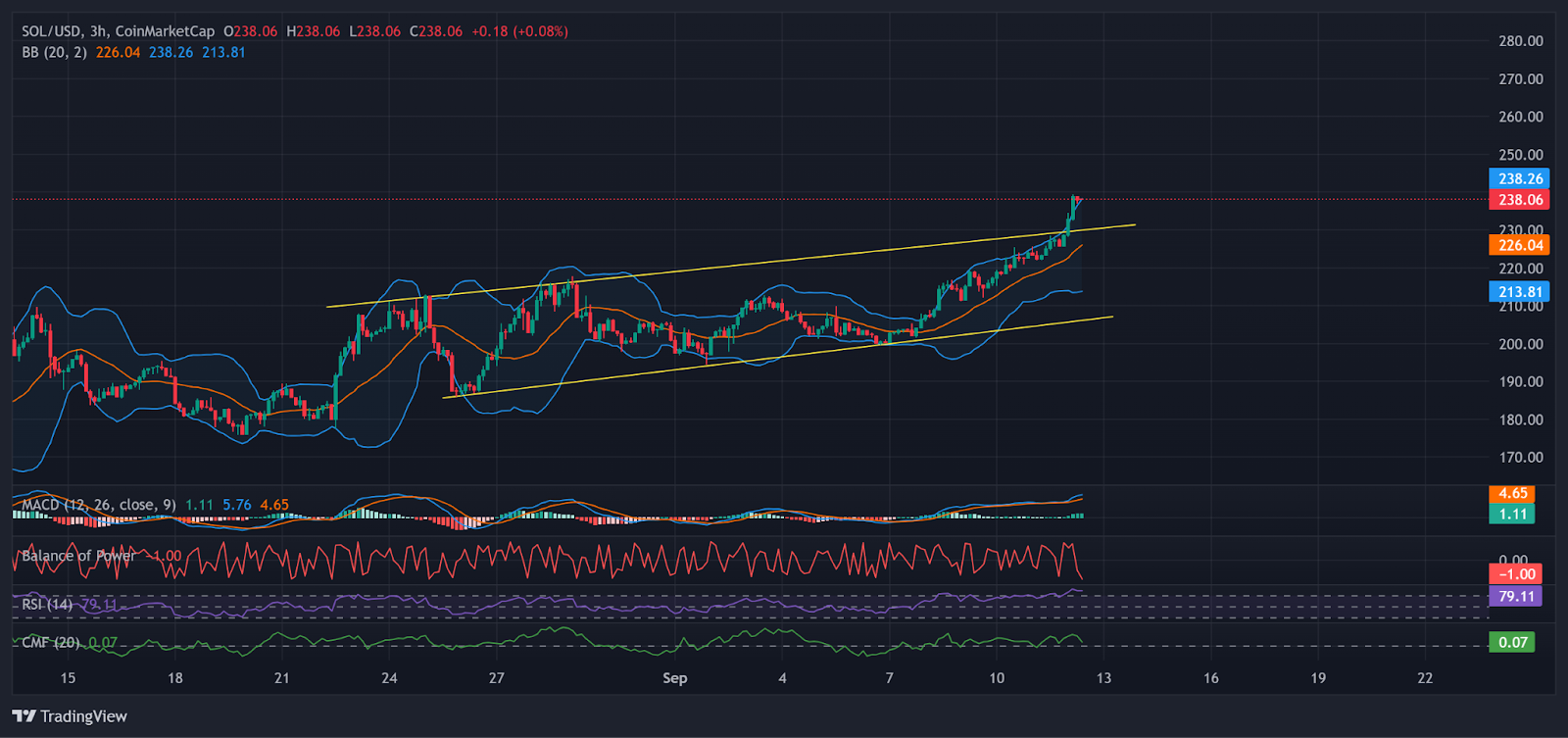Viewport: 1568px width, 738px height.
Task: Click the green 0.07 CMF value tag
Action: click(1512, 642)
